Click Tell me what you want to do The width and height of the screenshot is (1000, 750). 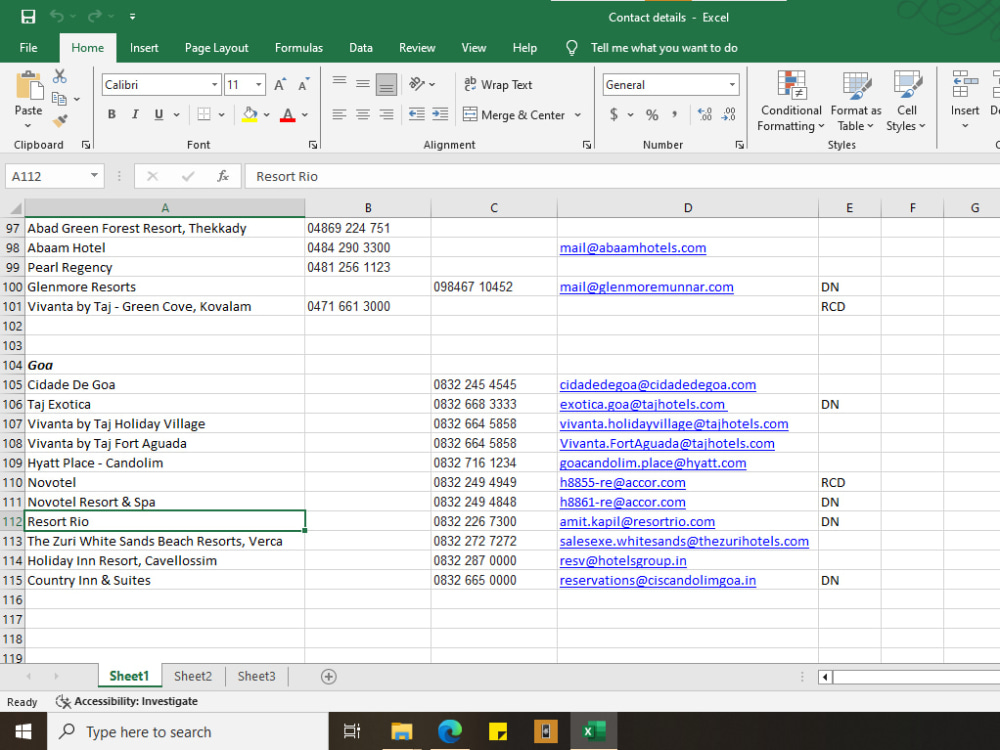tap(655, 47)
